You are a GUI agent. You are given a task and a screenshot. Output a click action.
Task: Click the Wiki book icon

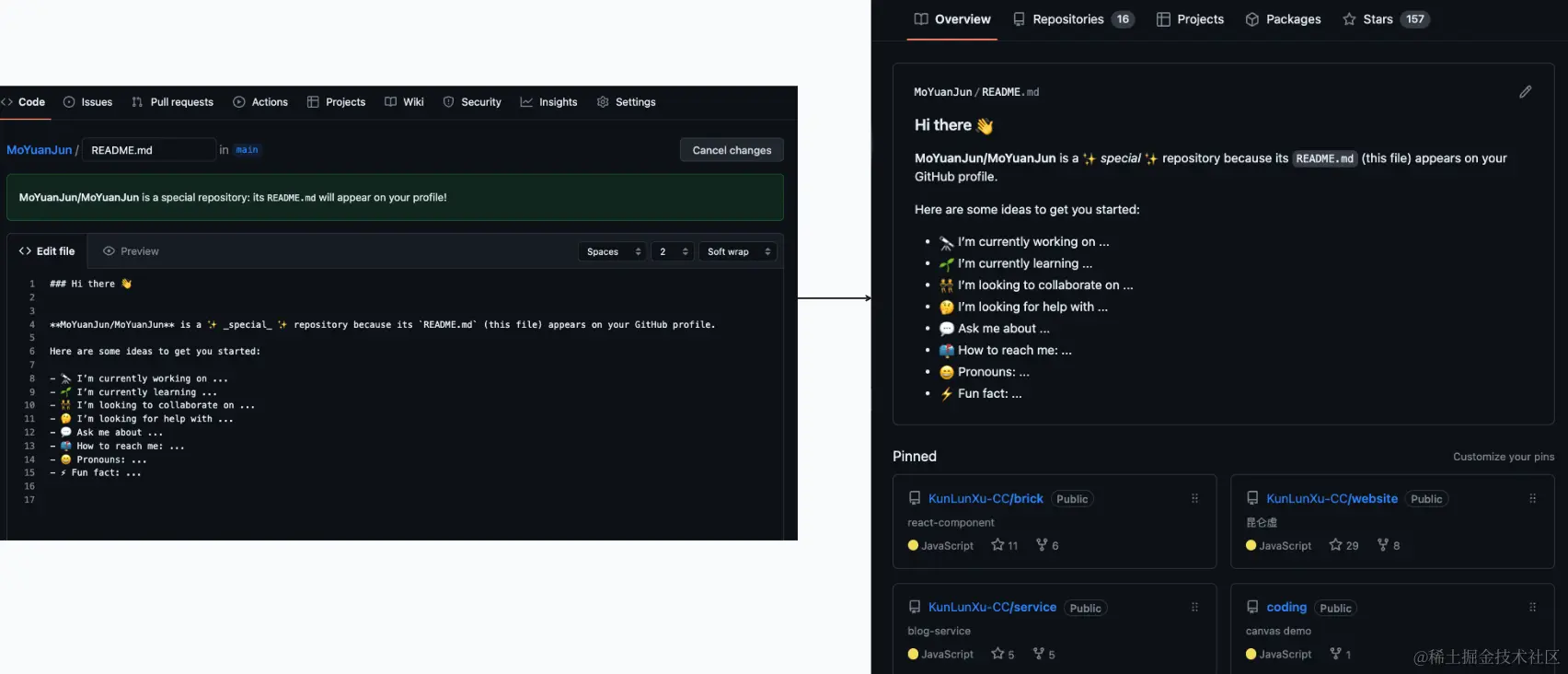(391, 102)
